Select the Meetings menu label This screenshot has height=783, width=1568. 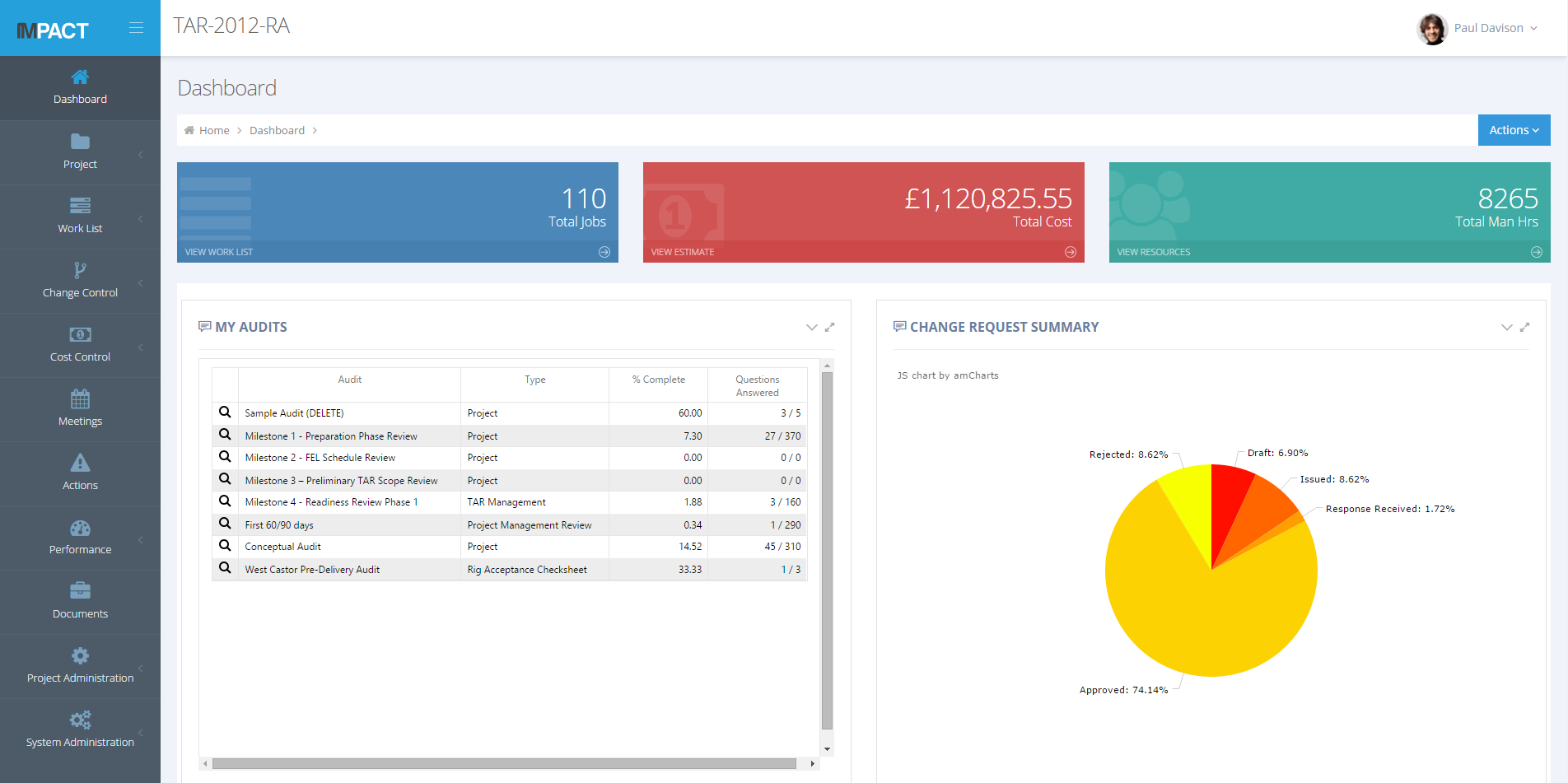pos(80,422)
